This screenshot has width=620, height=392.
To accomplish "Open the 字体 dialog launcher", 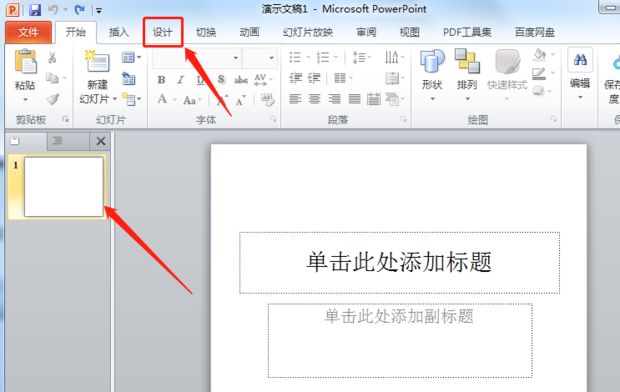I will [x=273, y=119].
